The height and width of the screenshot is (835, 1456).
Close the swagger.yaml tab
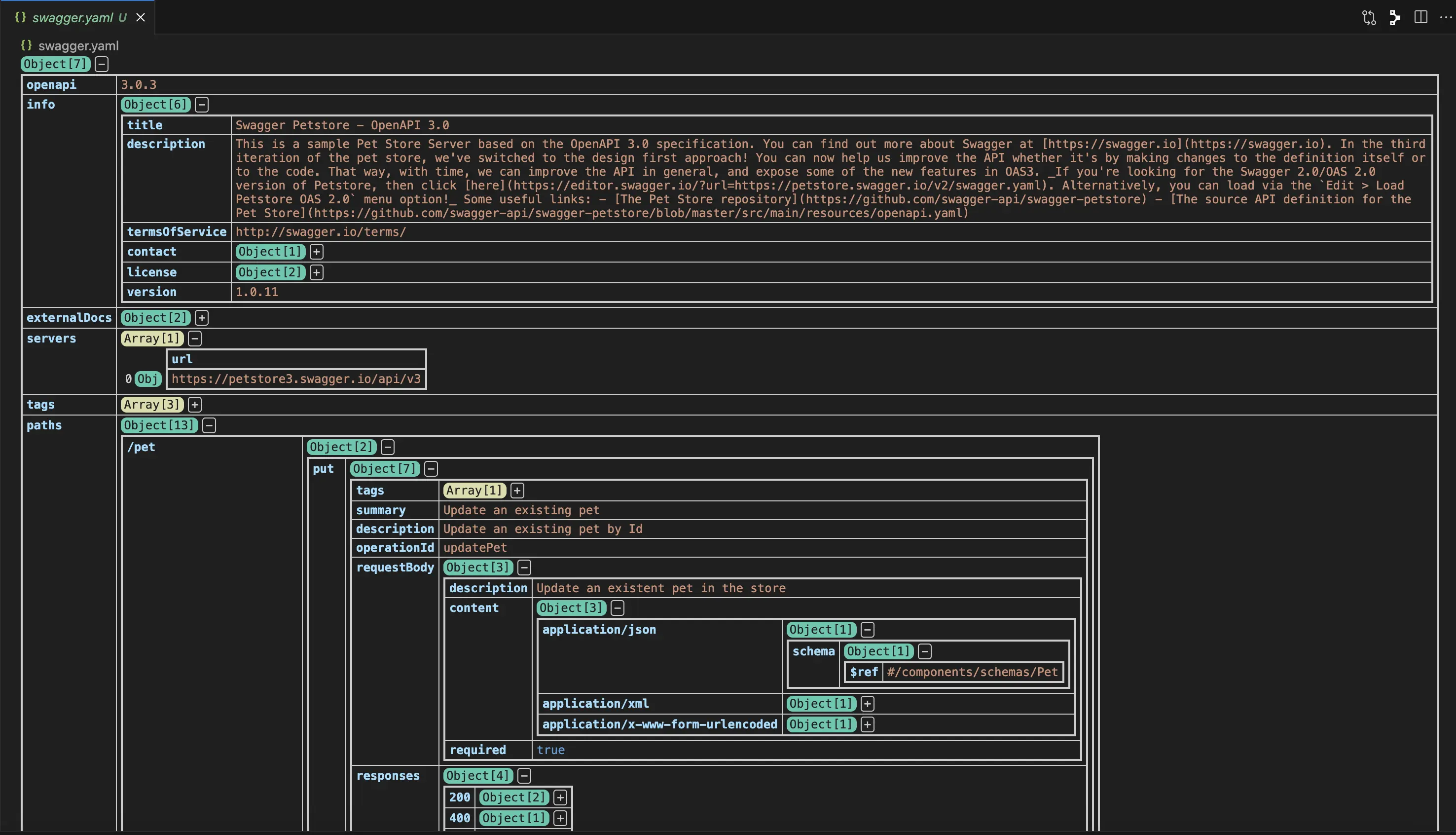pos(141,17)
